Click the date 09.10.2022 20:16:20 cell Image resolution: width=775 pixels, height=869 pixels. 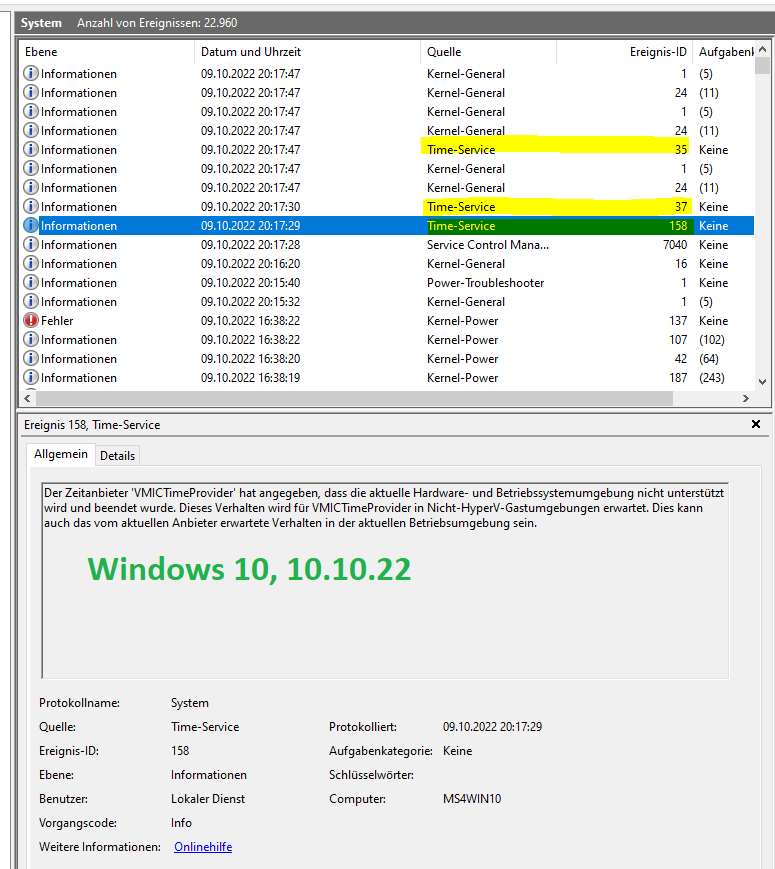point(251,264)
